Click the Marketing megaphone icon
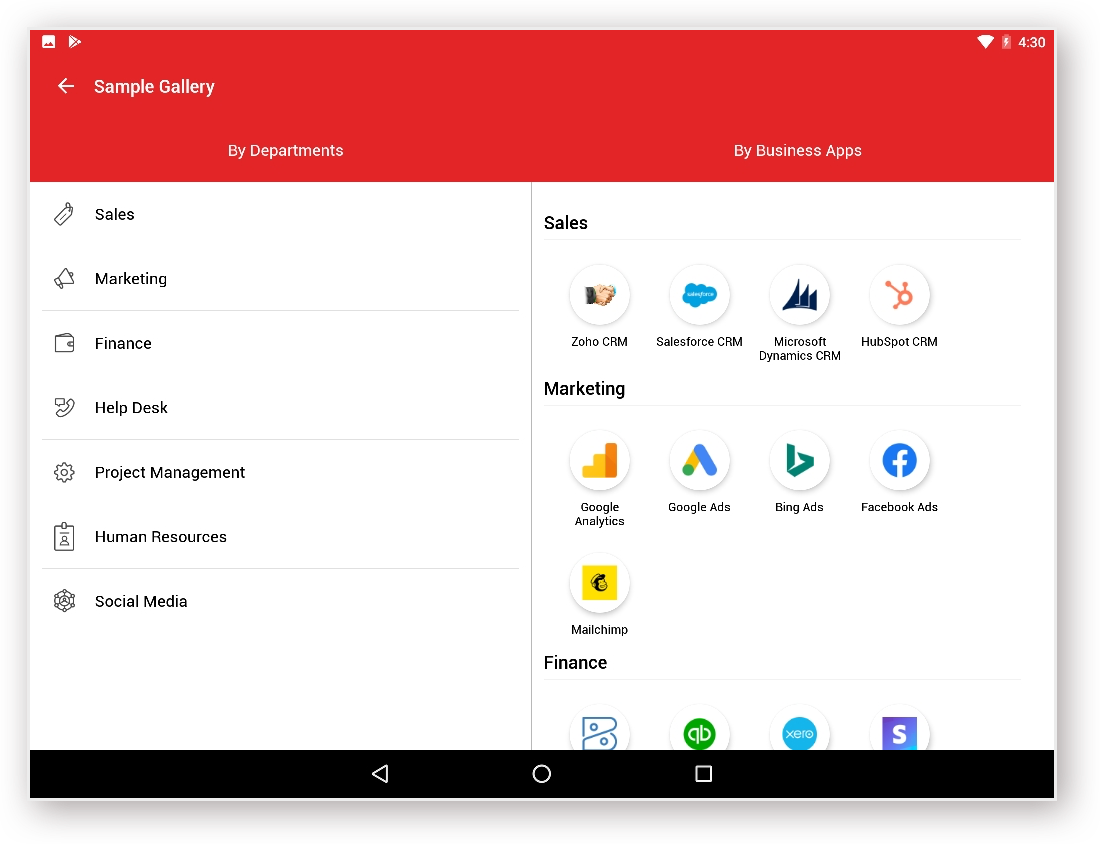 point(64,279)
